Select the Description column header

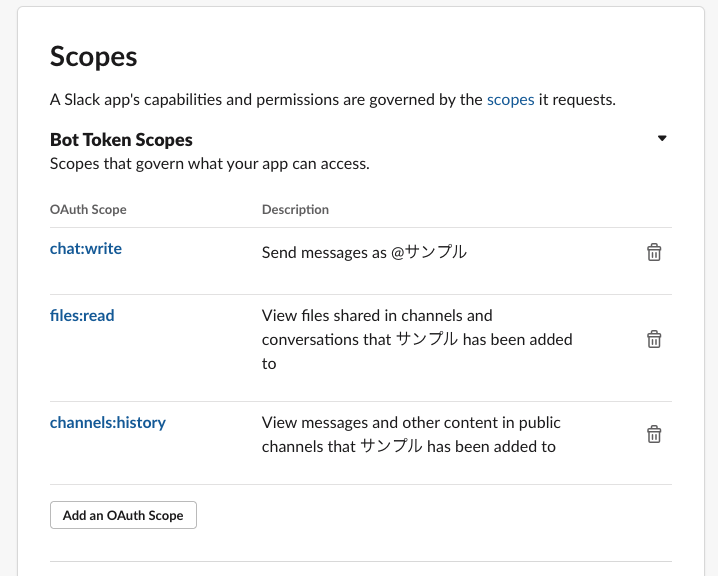point(295,209)
